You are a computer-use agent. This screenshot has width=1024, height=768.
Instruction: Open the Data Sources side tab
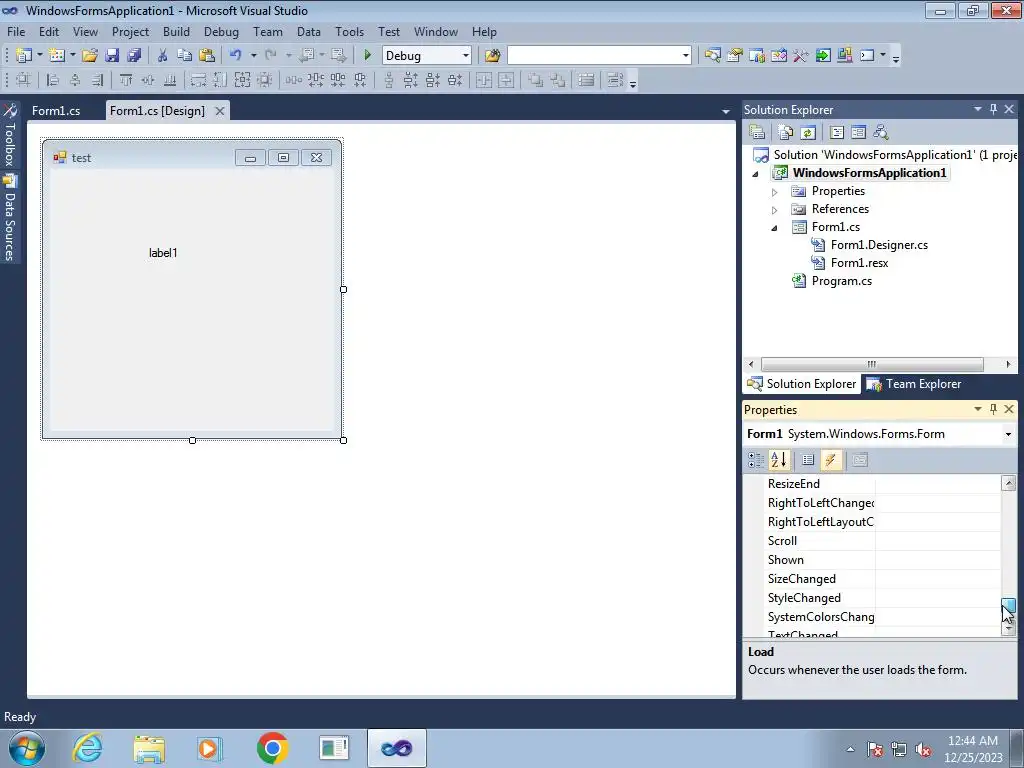click(10, 219)
